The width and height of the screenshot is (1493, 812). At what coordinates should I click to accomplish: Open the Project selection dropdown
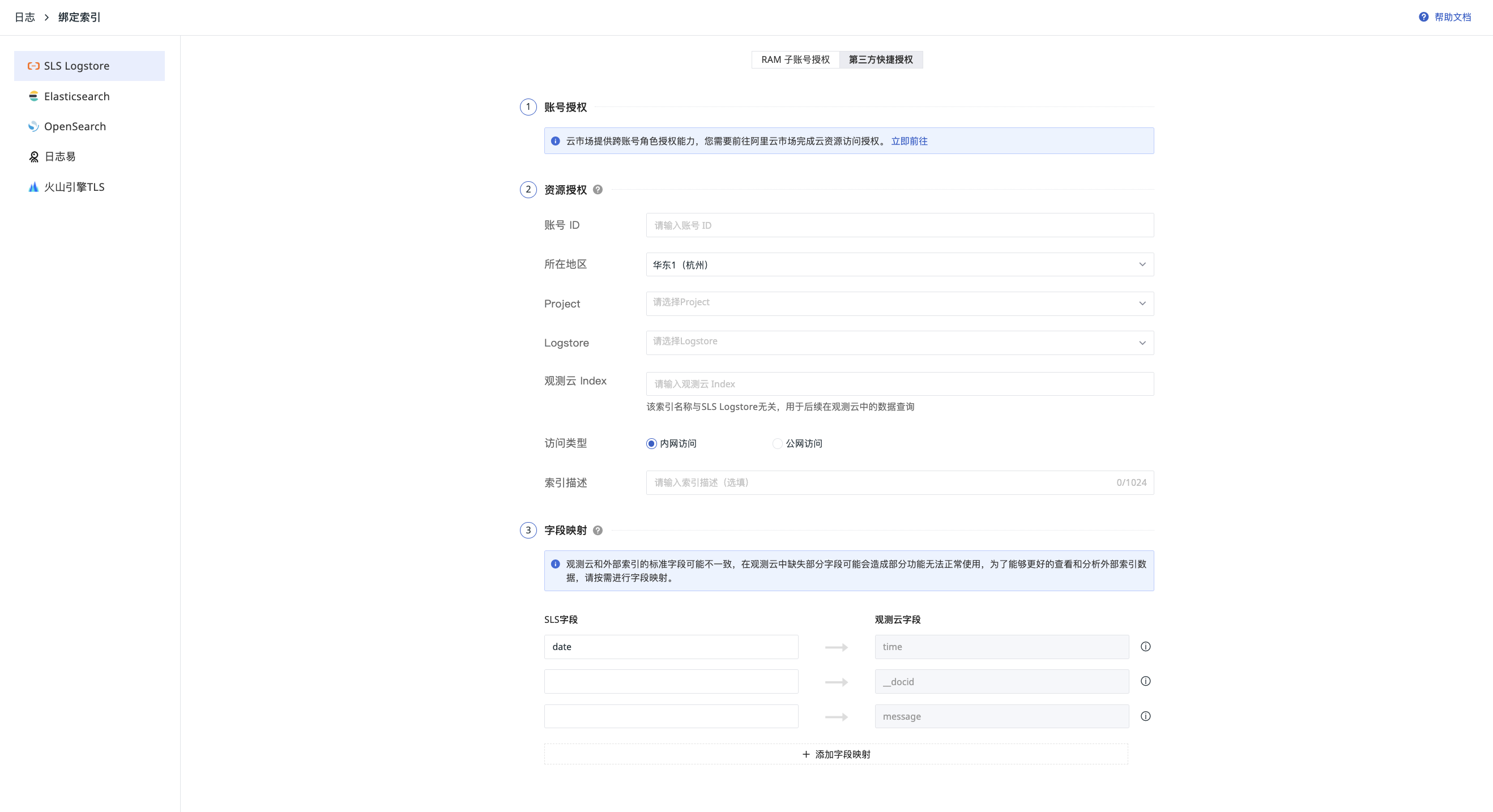899,304
